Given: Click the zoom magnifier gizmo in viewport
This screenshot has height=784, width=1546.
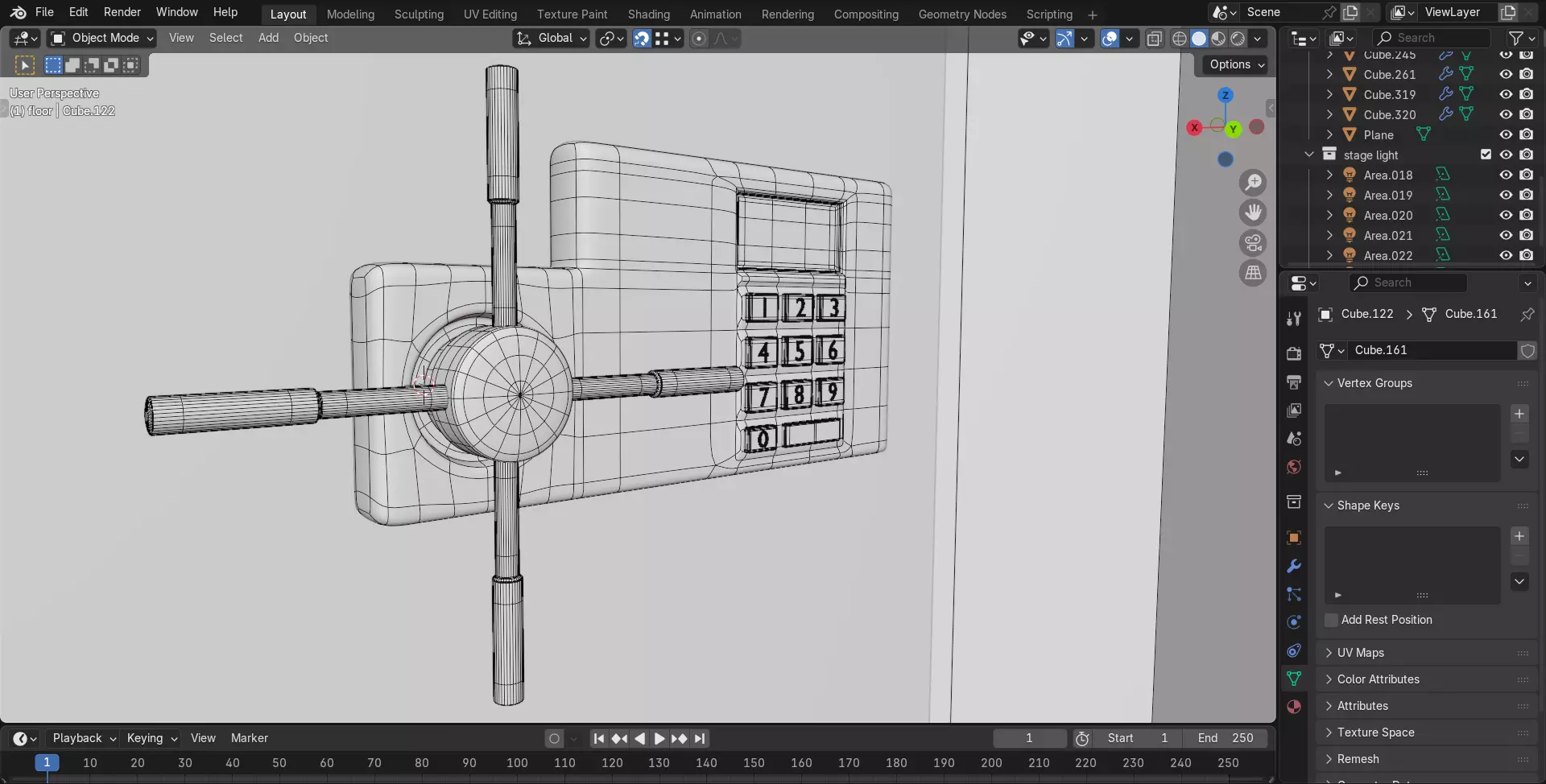Looking at the screenshot, I should [x=1253, y=183].
